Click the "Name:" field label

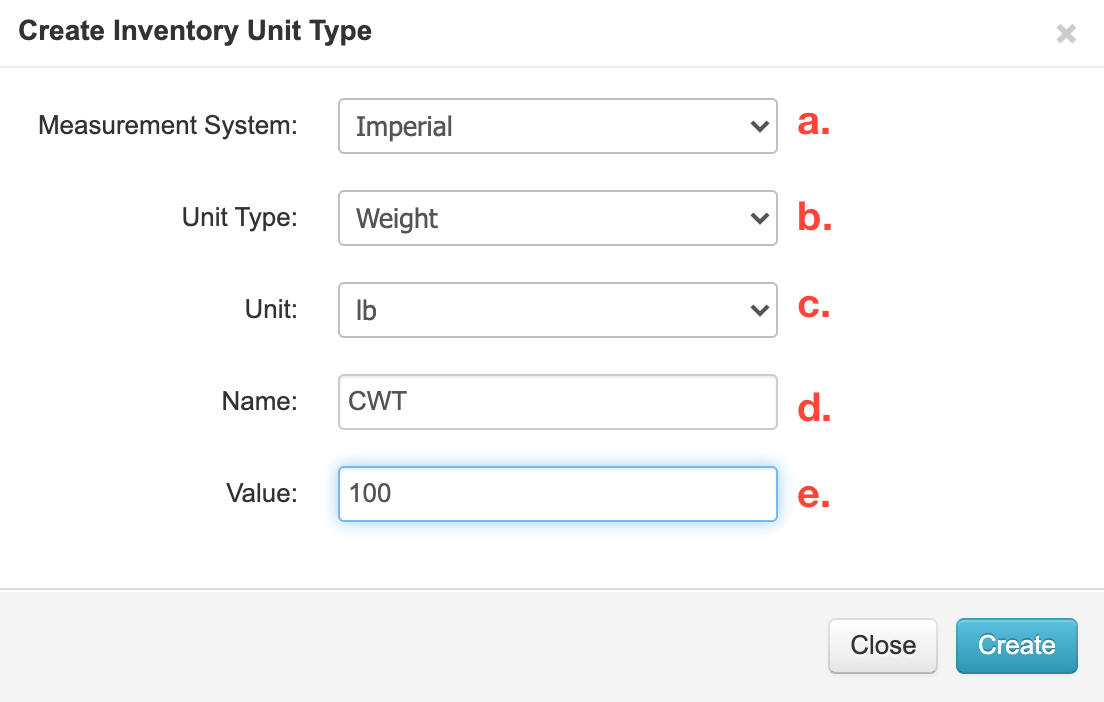click(x=260, y=401)
